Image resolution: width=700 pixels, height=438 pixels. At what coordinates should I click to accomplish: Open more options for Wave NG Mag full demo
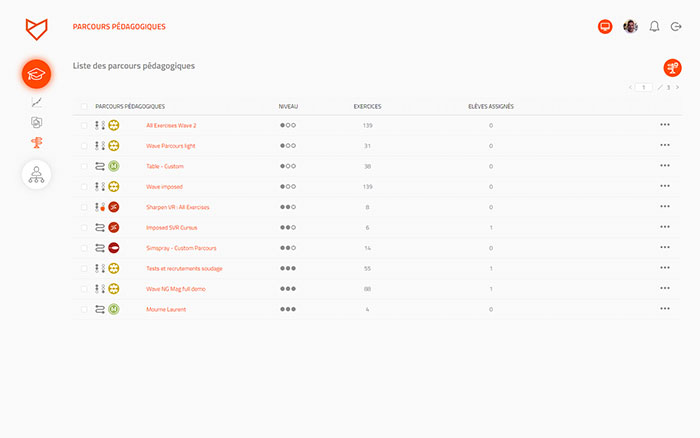coord(665,289)
